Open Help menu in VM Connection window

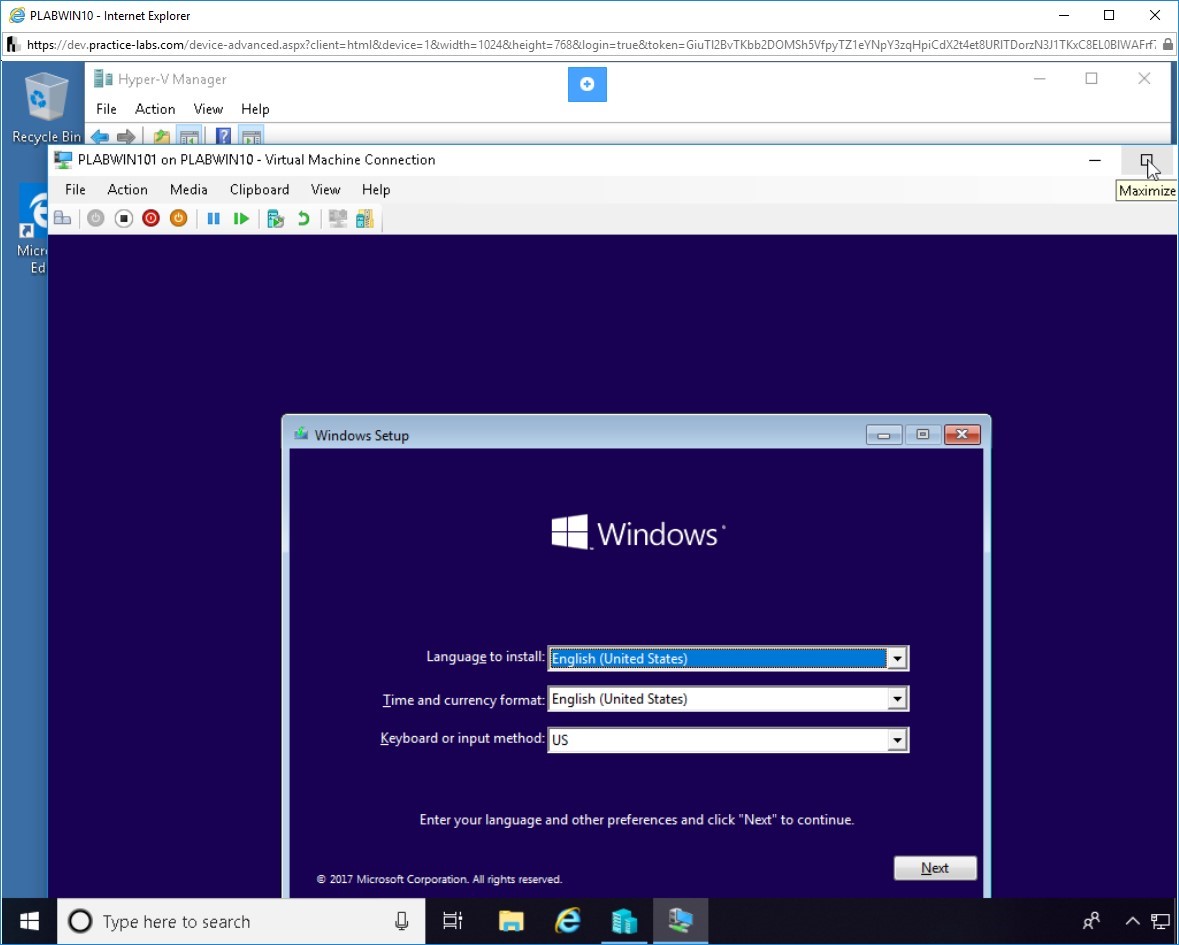pyautogui.click(x=376, y=189)
